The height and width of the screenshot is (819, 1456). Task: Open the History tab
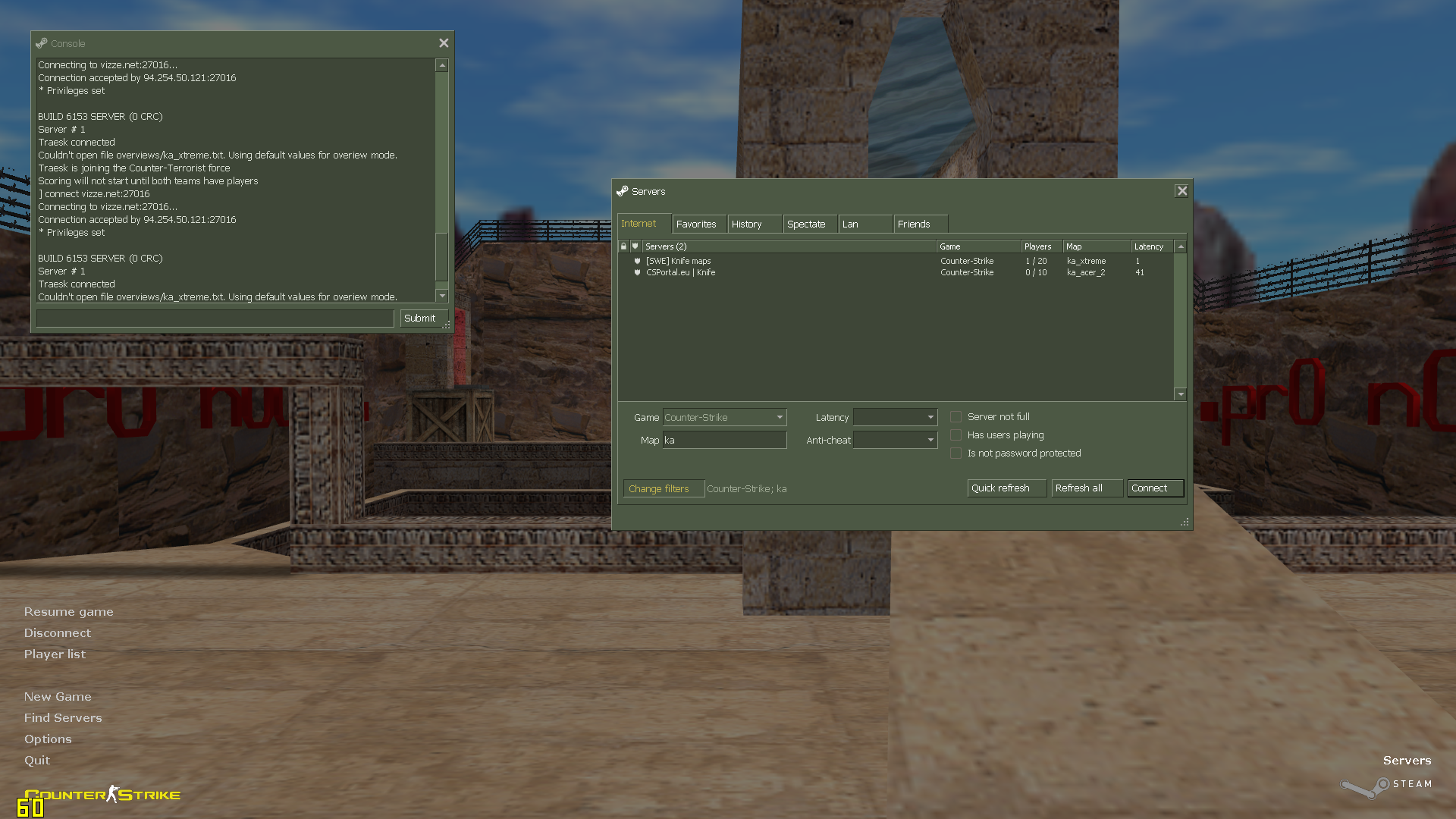755,224
